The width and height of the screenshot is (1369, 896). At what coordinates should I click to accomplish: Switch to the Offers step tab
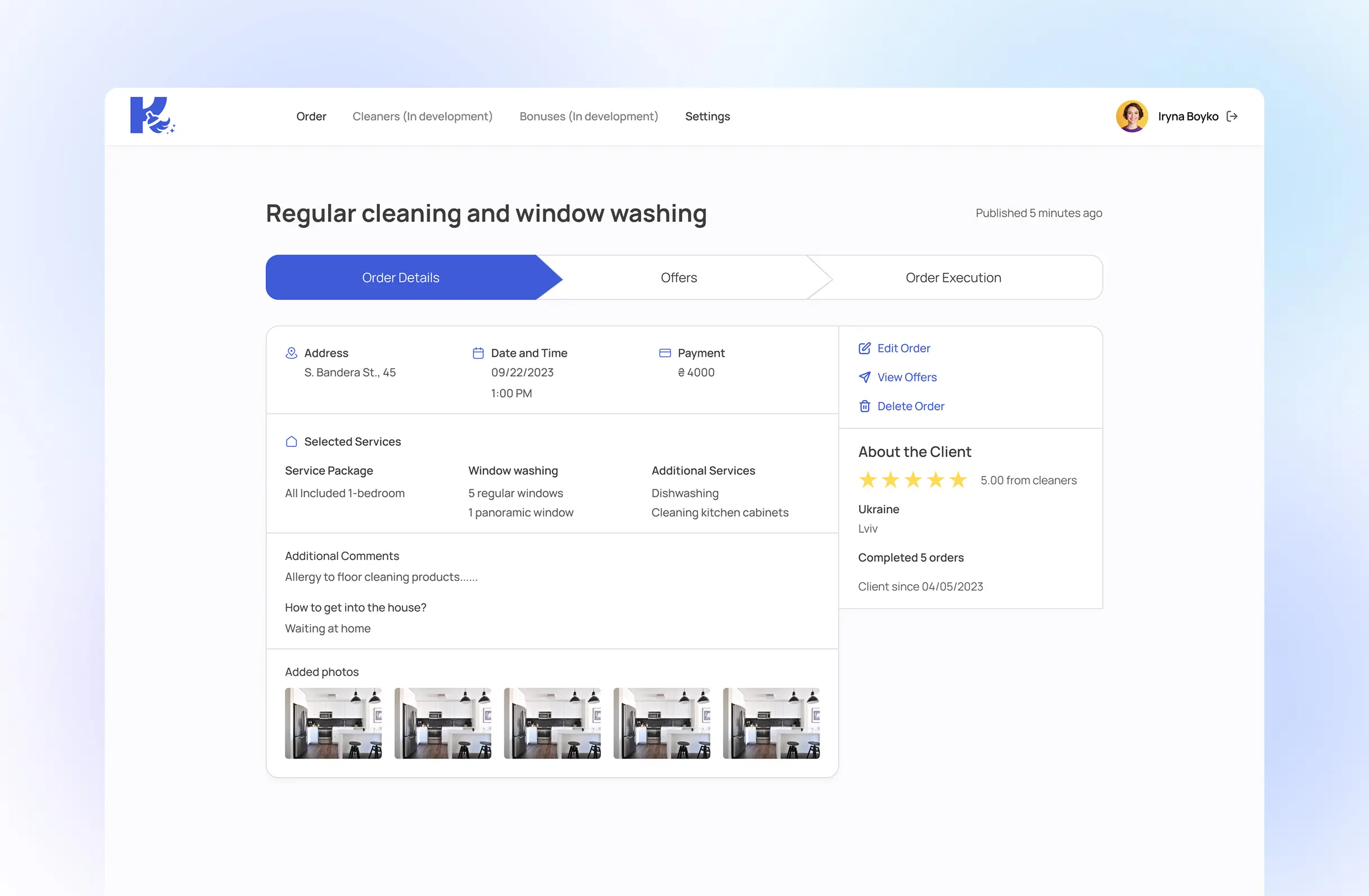coord(679,278)
